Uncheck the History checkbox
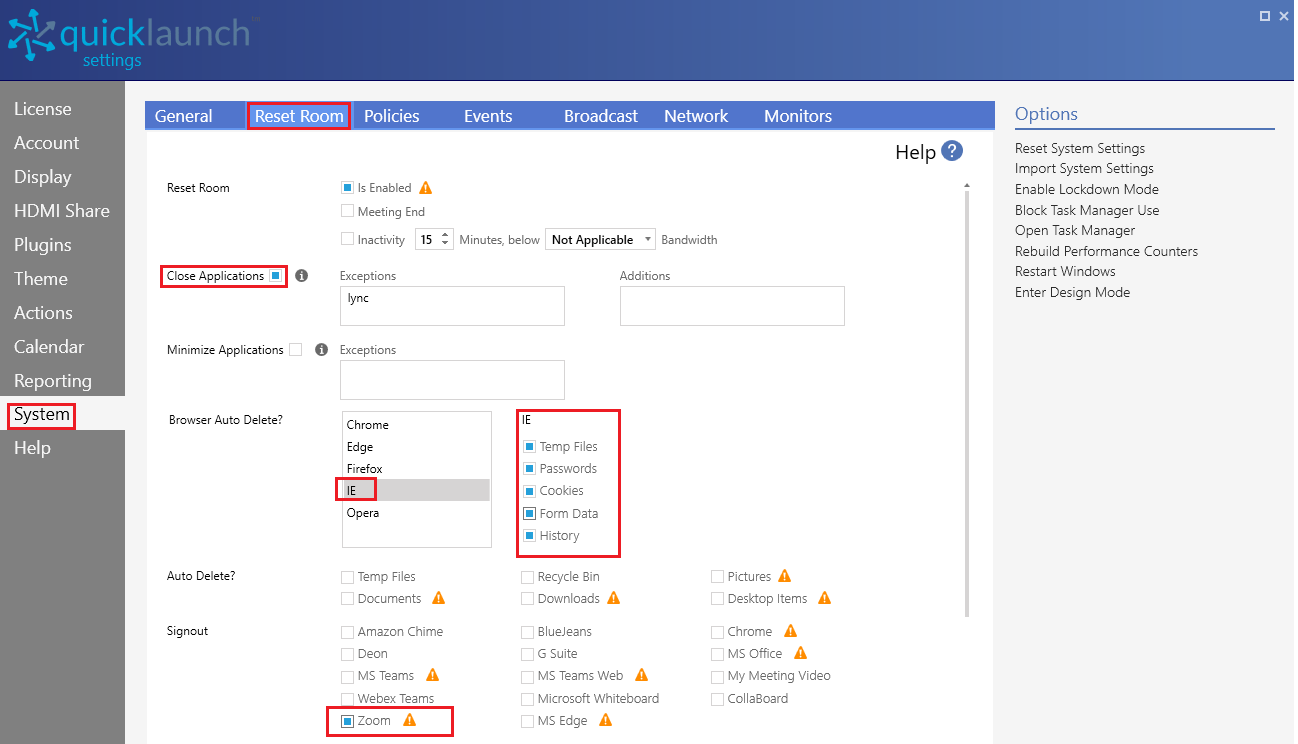The height and width of the screenshot is (744, 1298). pos(530,535)
